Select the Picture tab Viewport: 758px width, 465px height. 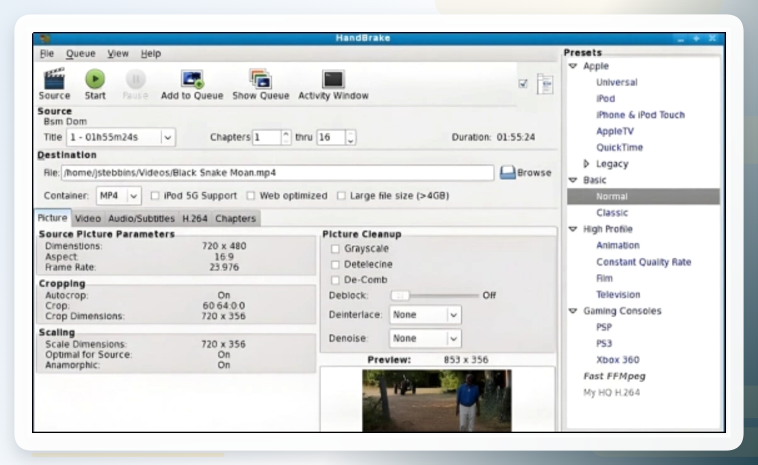click(x=52, y=218)
